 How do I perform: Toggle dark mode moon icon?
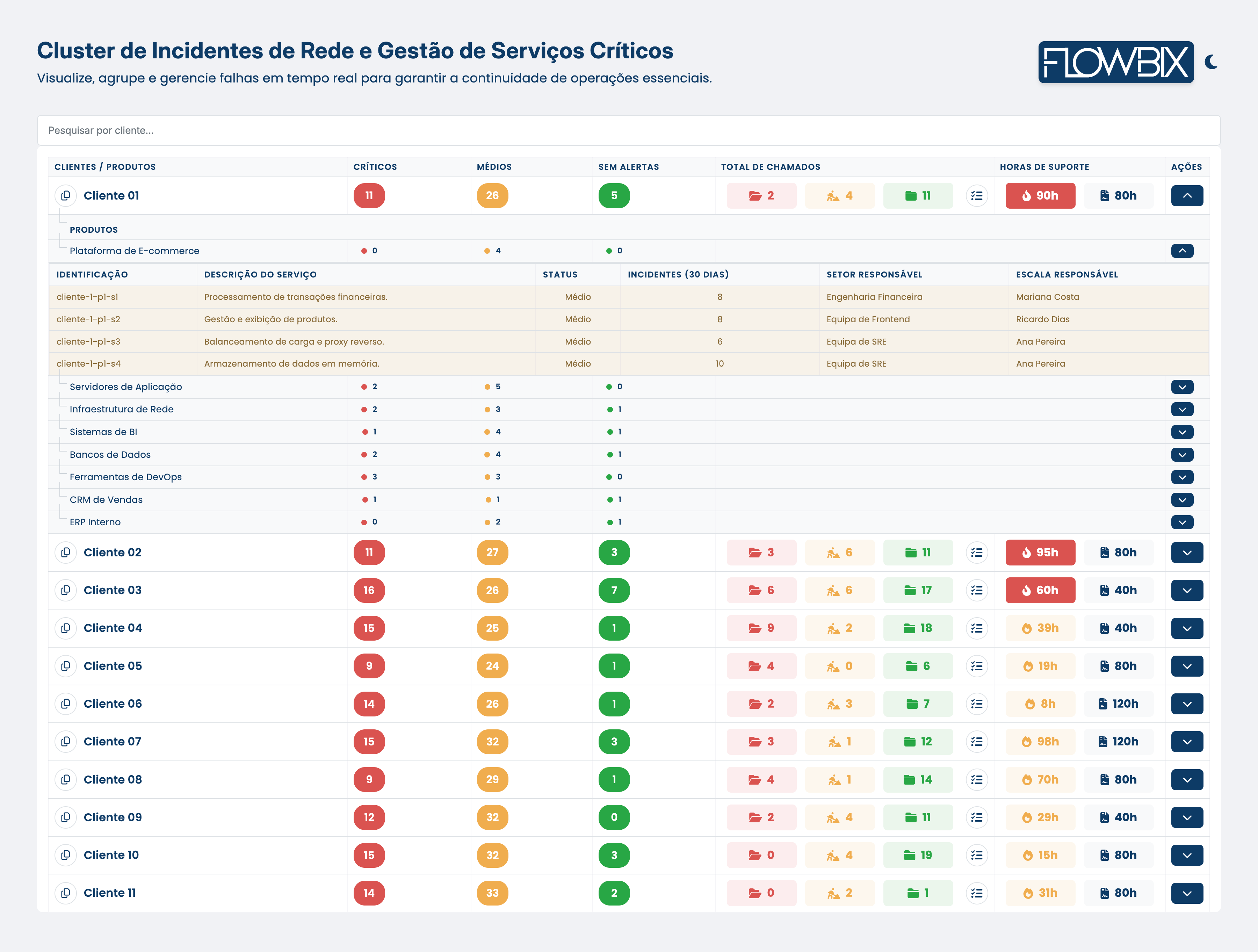[1212, 62]
